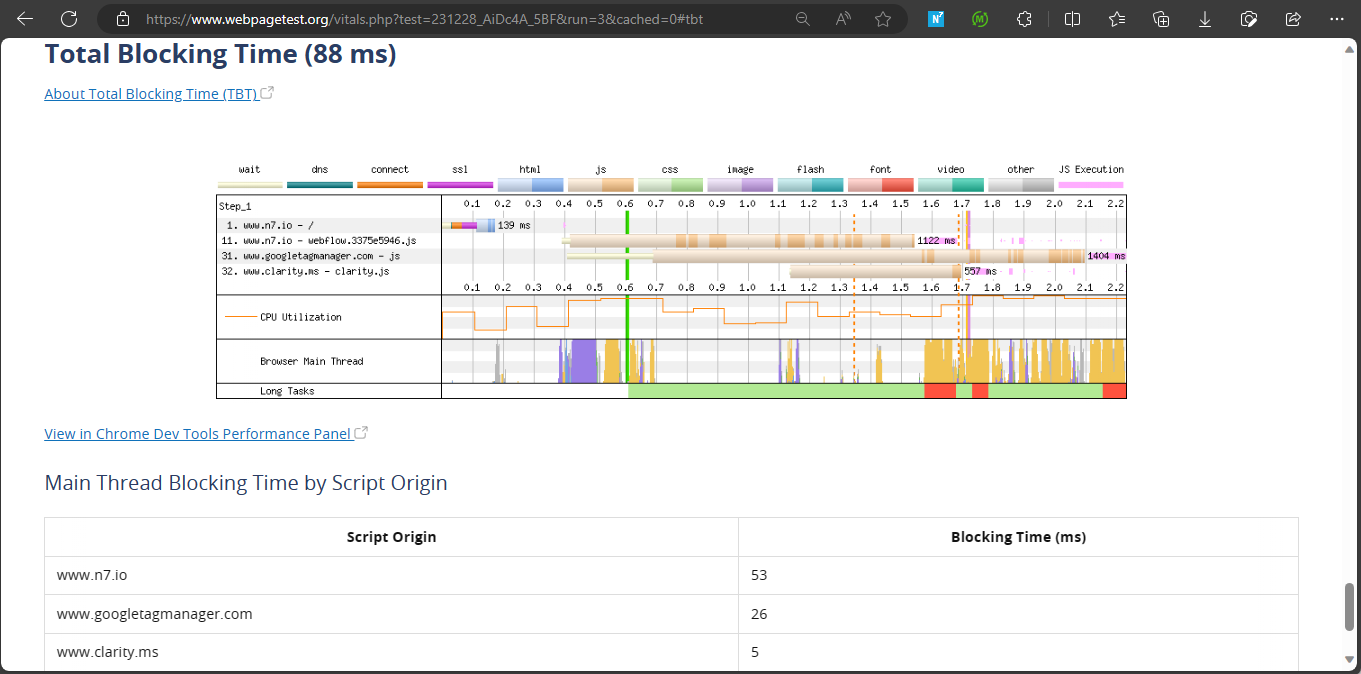Open the N7 browser extension
1361x674 pixels.
[936, 19]
